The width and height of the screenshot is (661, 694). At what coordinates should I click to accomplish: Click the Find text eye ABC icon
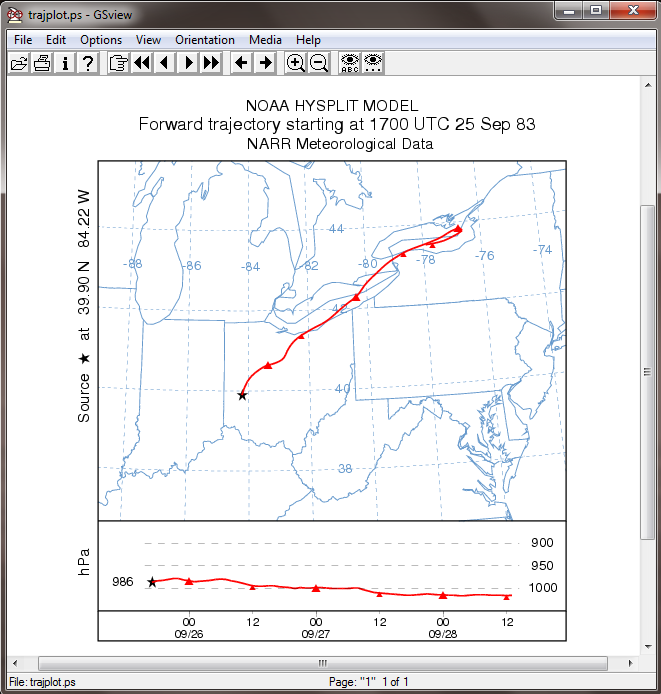350,63
